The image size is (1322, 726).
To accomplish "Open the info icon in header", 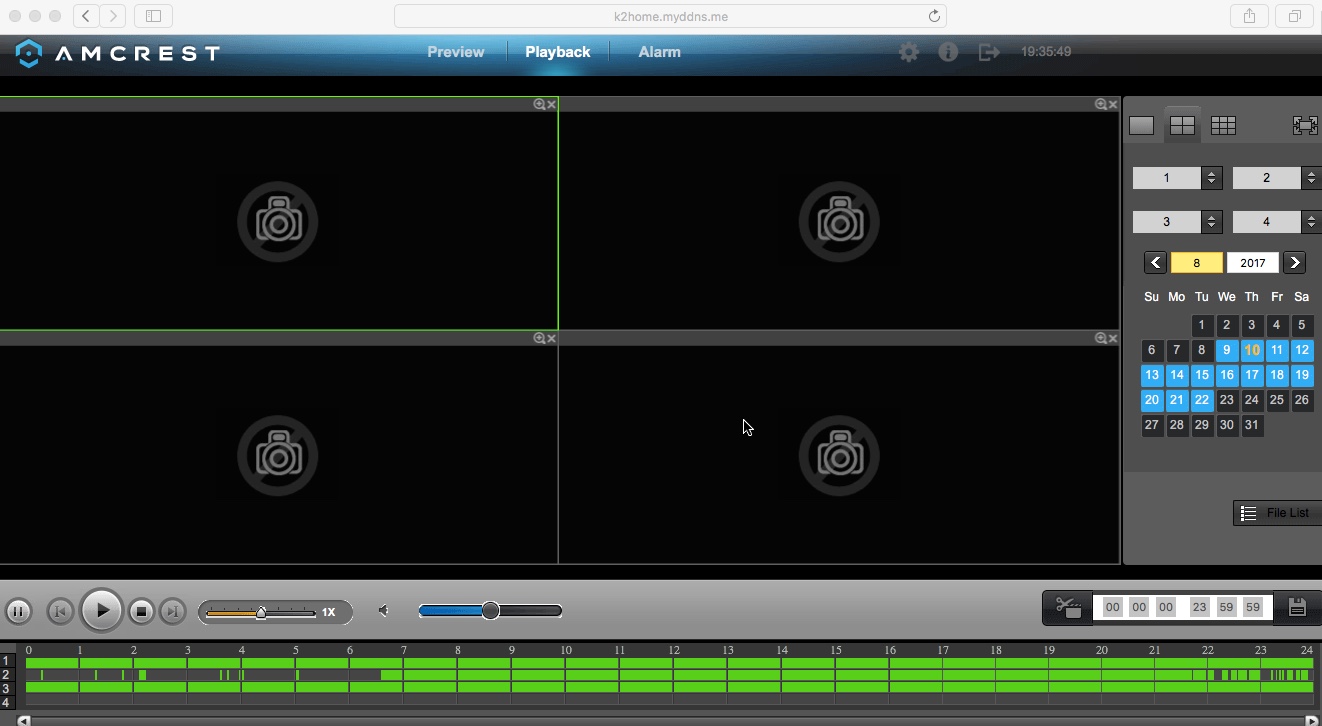I will click(948, 52).
